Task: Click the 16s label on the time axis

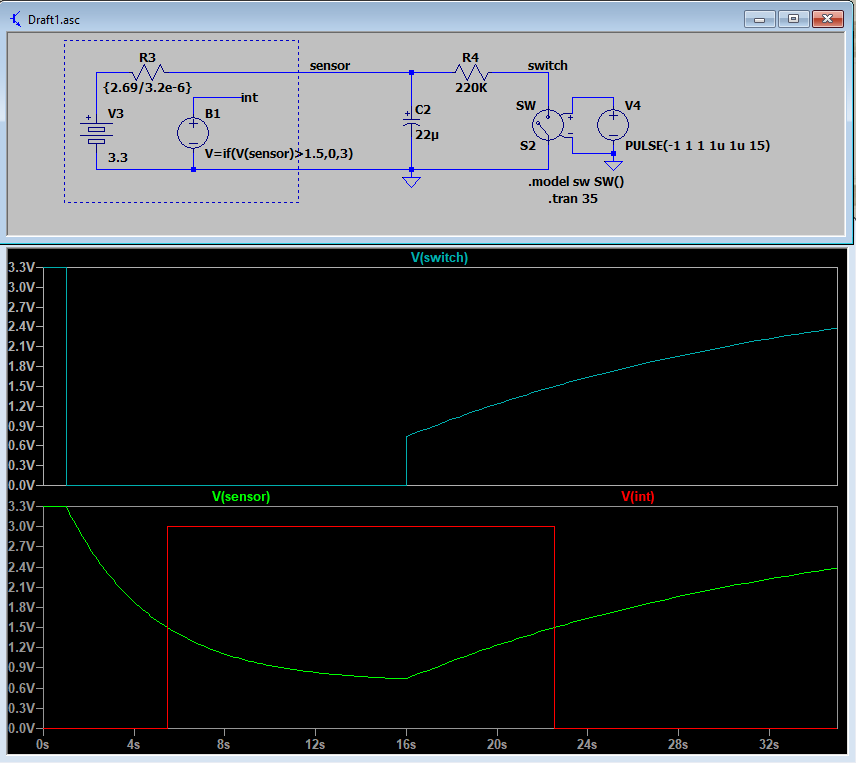Action: (406, 744)
